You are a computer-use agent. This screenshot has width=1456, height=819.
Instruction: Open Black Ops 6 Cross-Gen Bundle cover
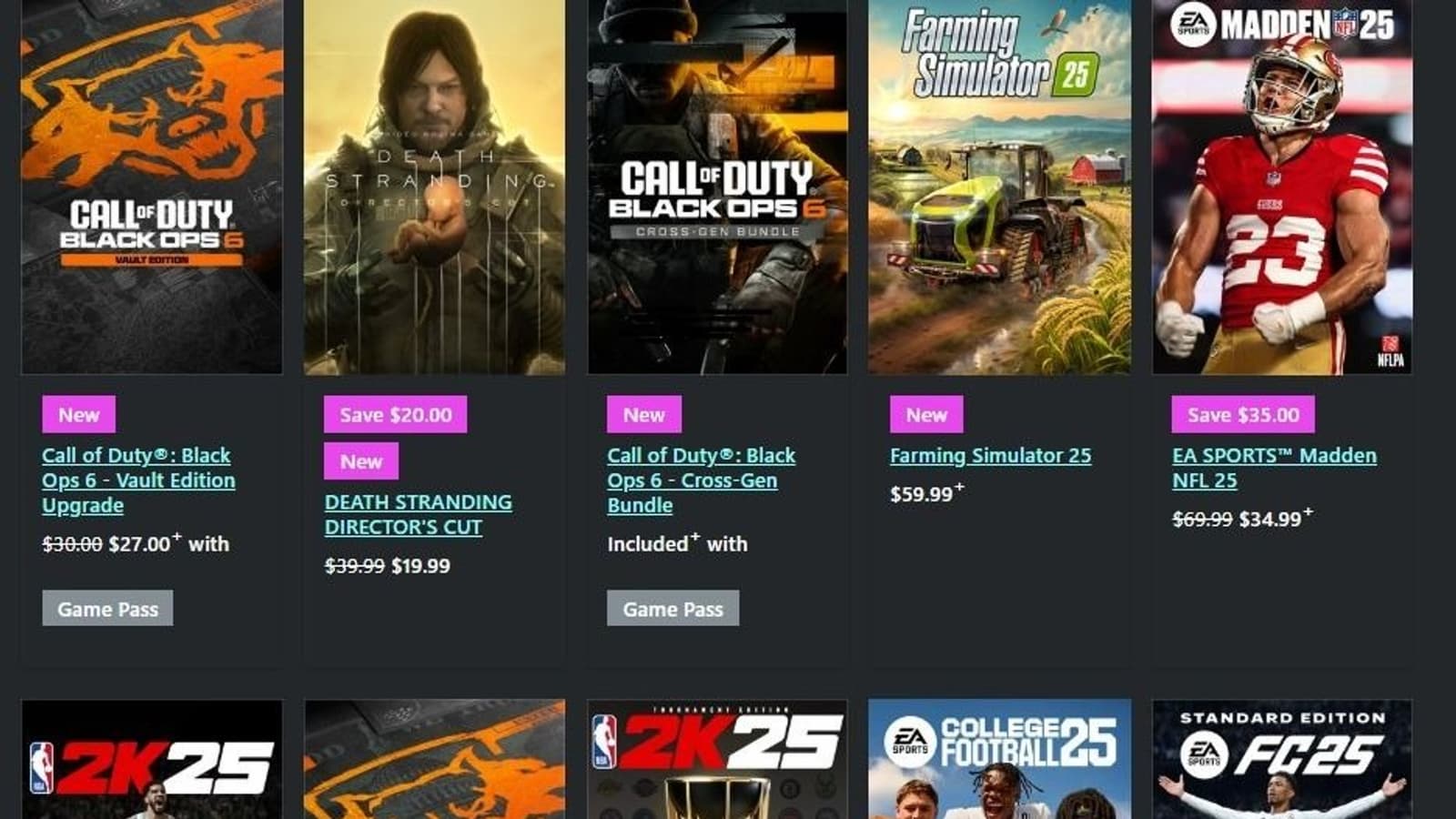click(717, 187)
